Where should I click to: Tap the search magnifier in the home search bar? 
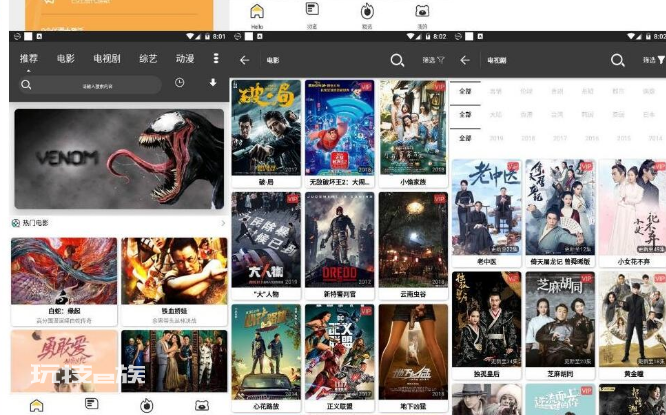(26, 85)
